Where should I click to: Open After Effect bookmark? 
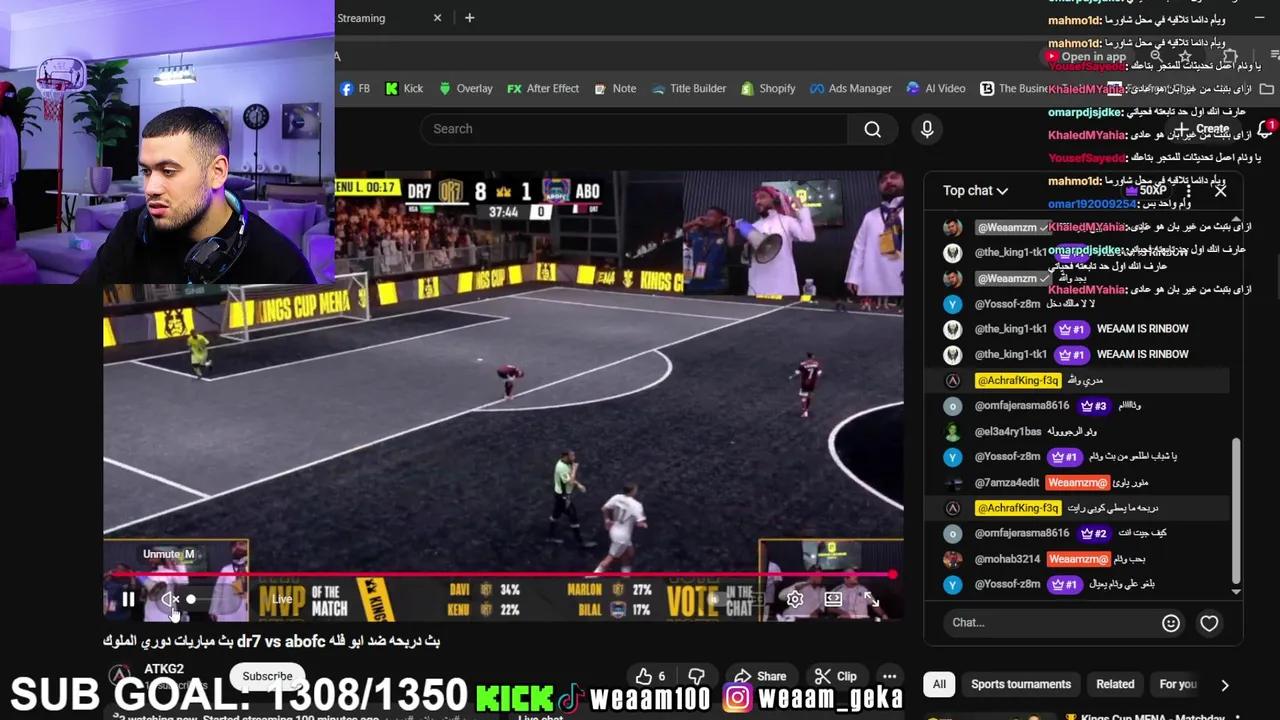tap(542, 89)
